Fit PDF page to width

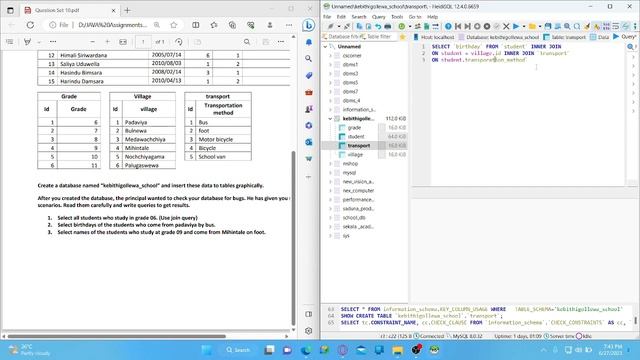(x=123, y=42)
